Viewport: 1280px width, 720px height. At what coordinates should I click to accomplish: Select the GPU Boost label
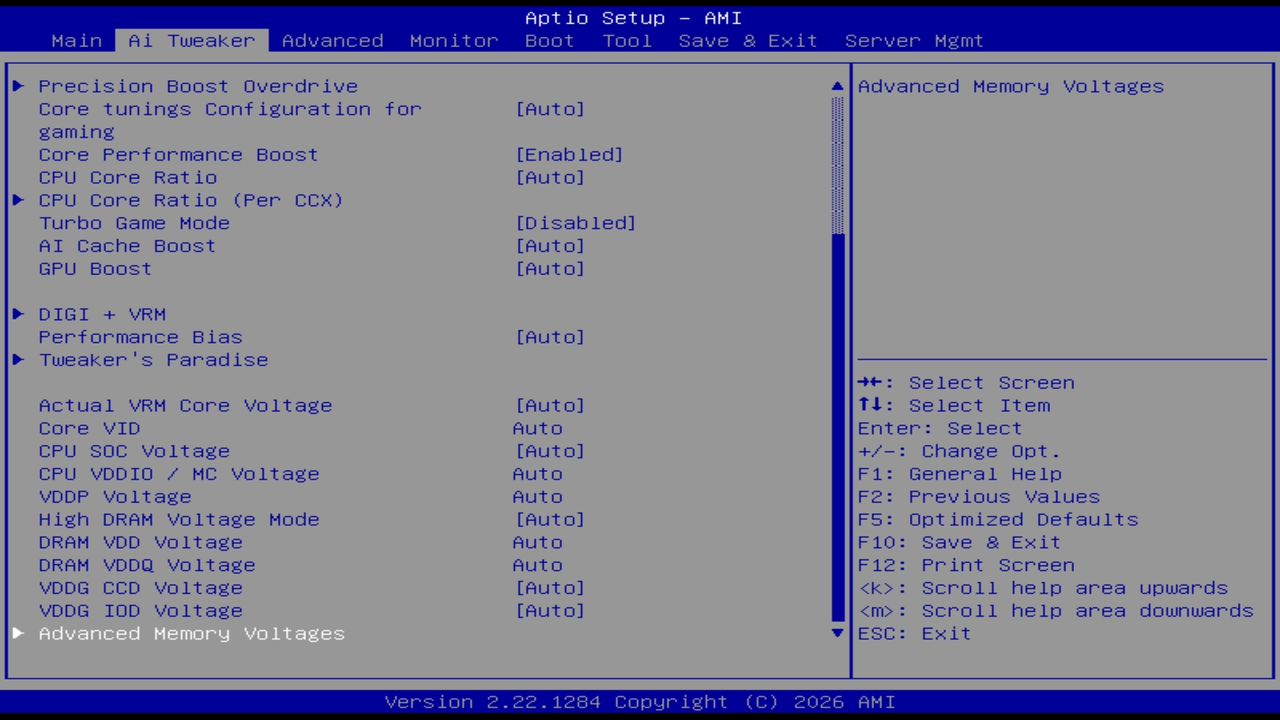95,269
